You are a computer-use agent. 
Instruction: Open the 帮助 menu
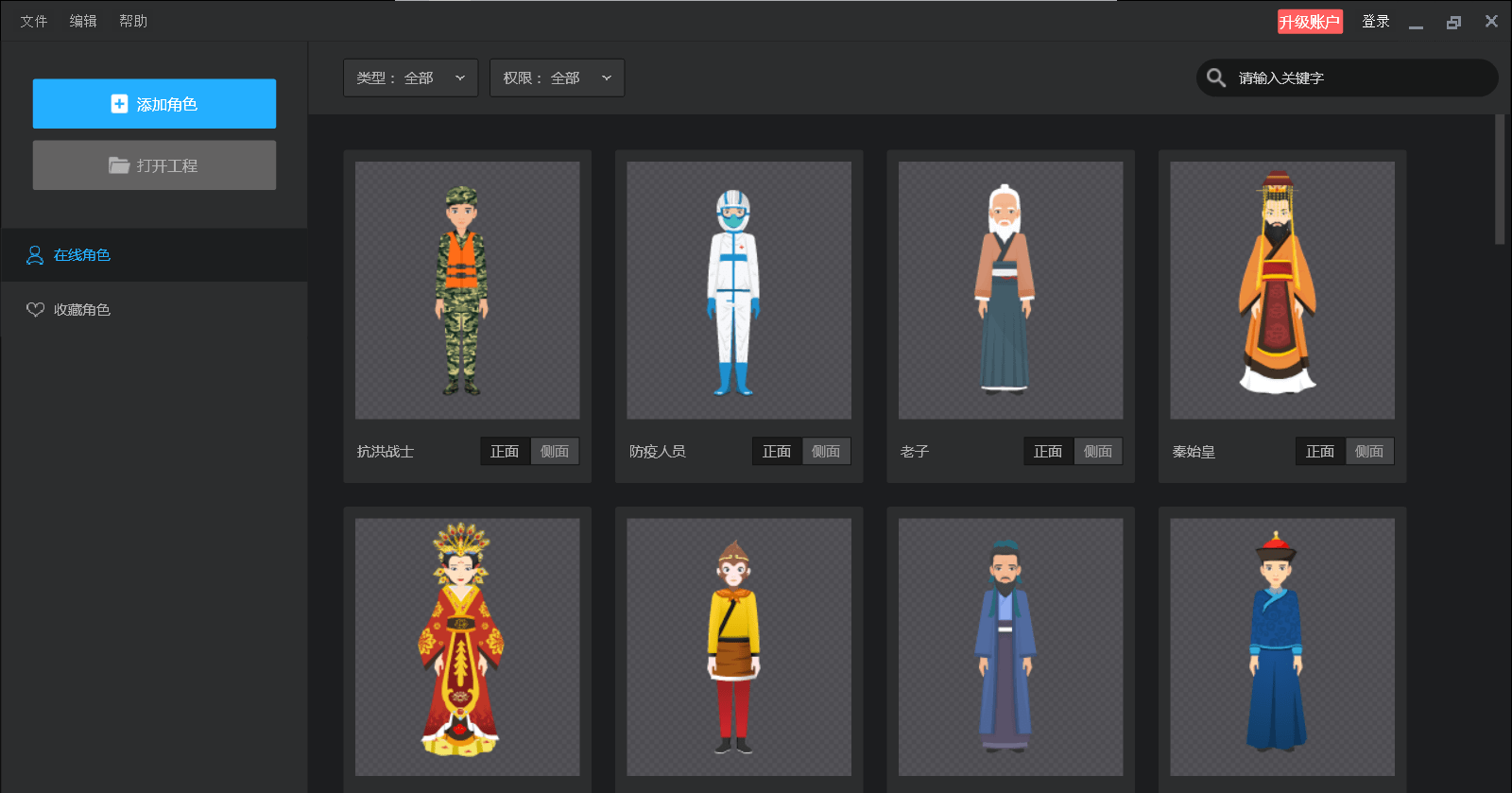133,21
